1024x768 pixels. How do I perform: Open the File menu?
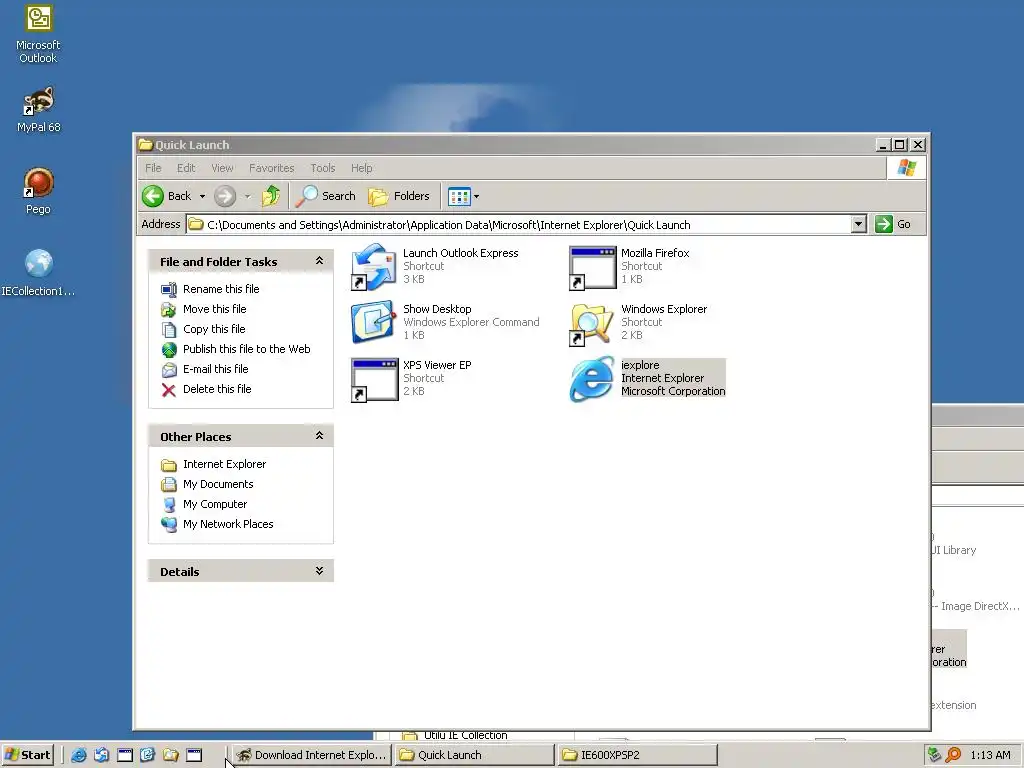tap(153, 168)
